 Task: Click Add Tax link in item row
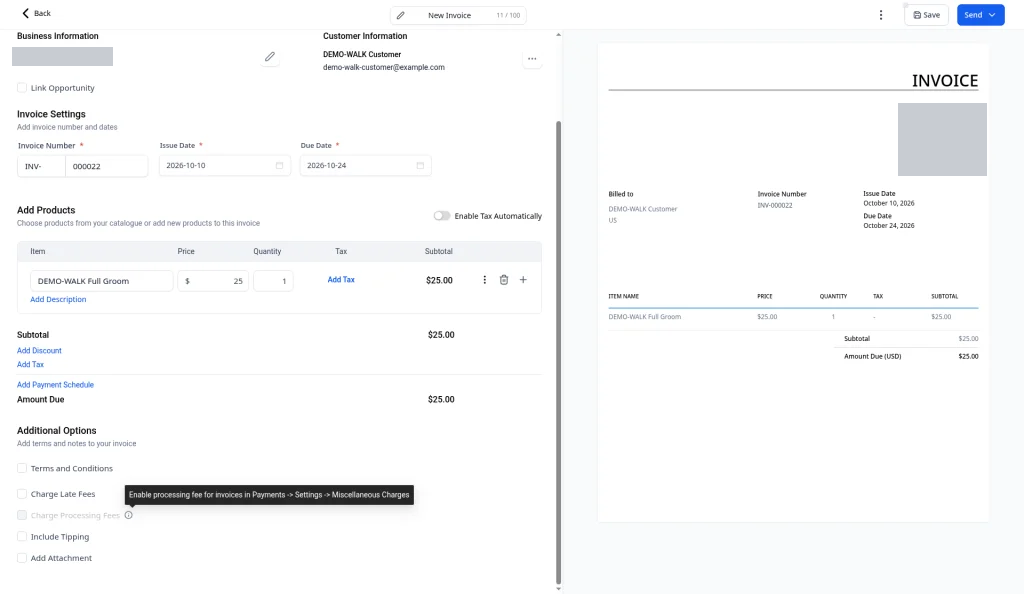341,279
